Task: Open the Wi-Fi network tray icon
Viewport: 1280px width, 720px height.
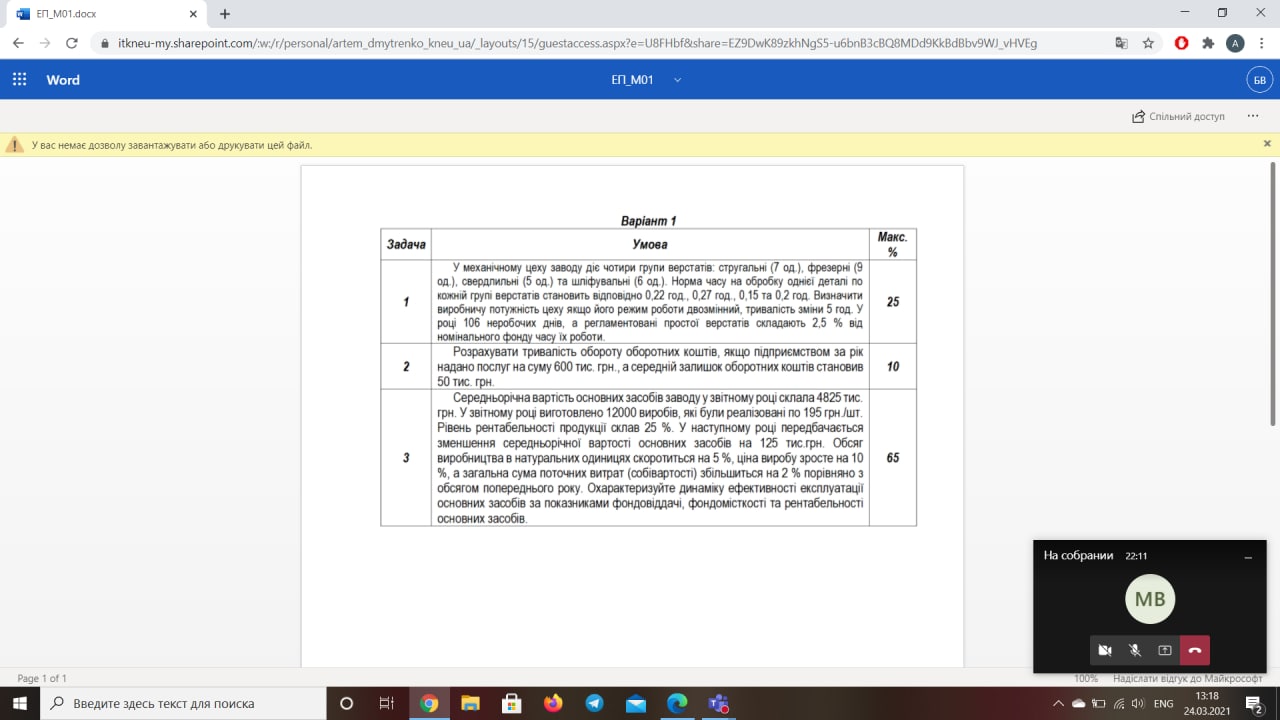Action: tap(1118, 703)
